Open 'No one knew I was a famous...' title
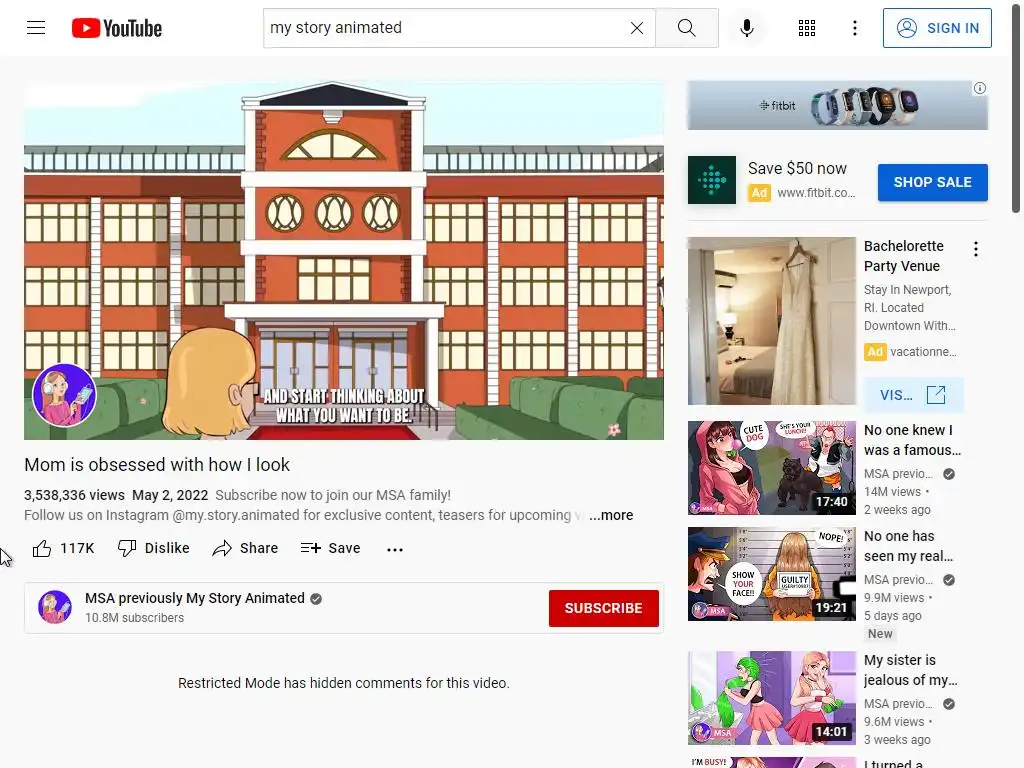Viewport: 1024px width, 768px height. pyautogui.click(x=912, y=440)
